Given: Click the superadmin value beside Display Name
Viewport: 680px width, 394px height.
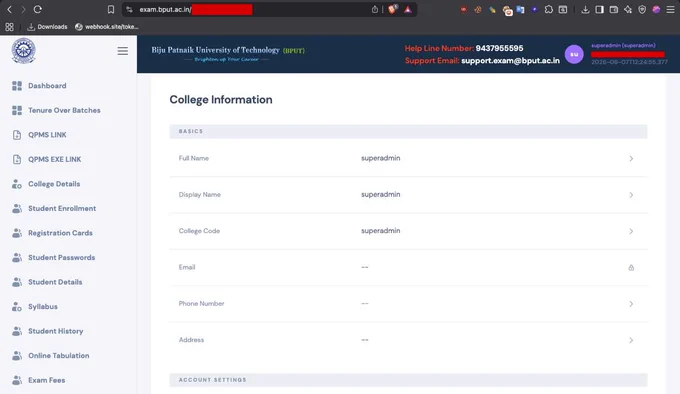Looking at the screenshot, I should [x=380, y=195].
